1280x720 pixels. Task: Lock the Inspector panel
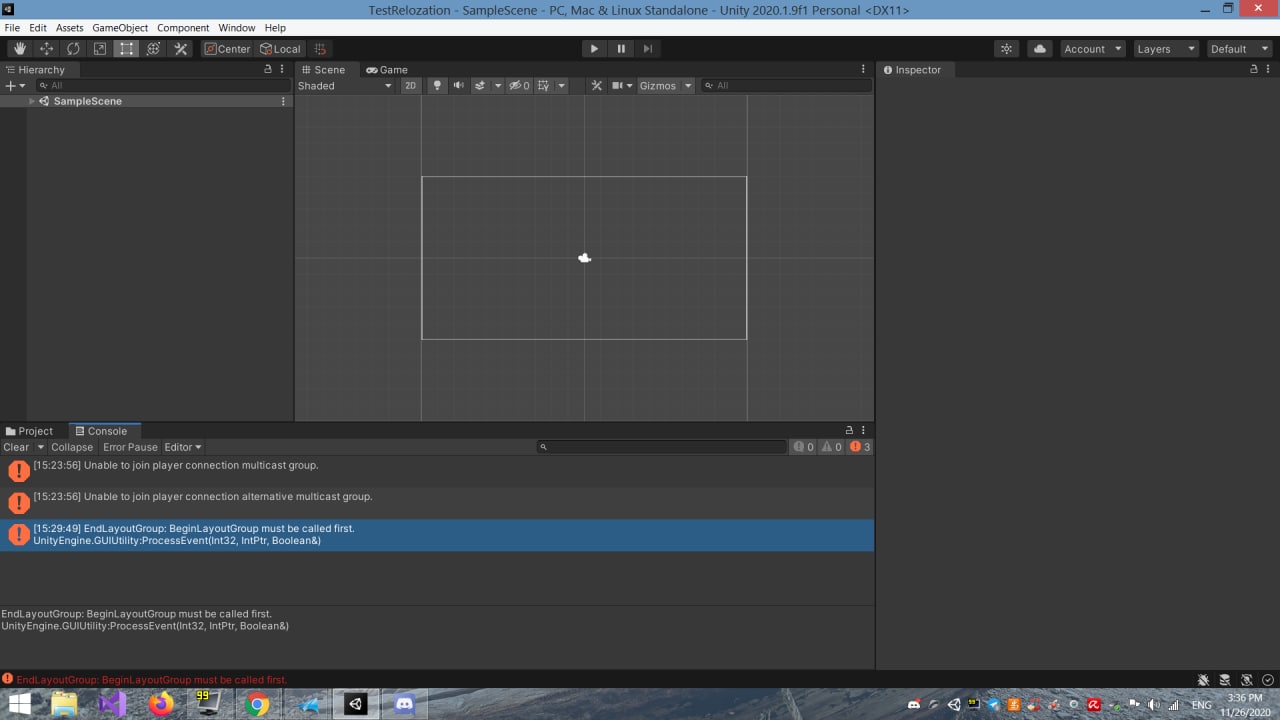(x=1254, y=70)
